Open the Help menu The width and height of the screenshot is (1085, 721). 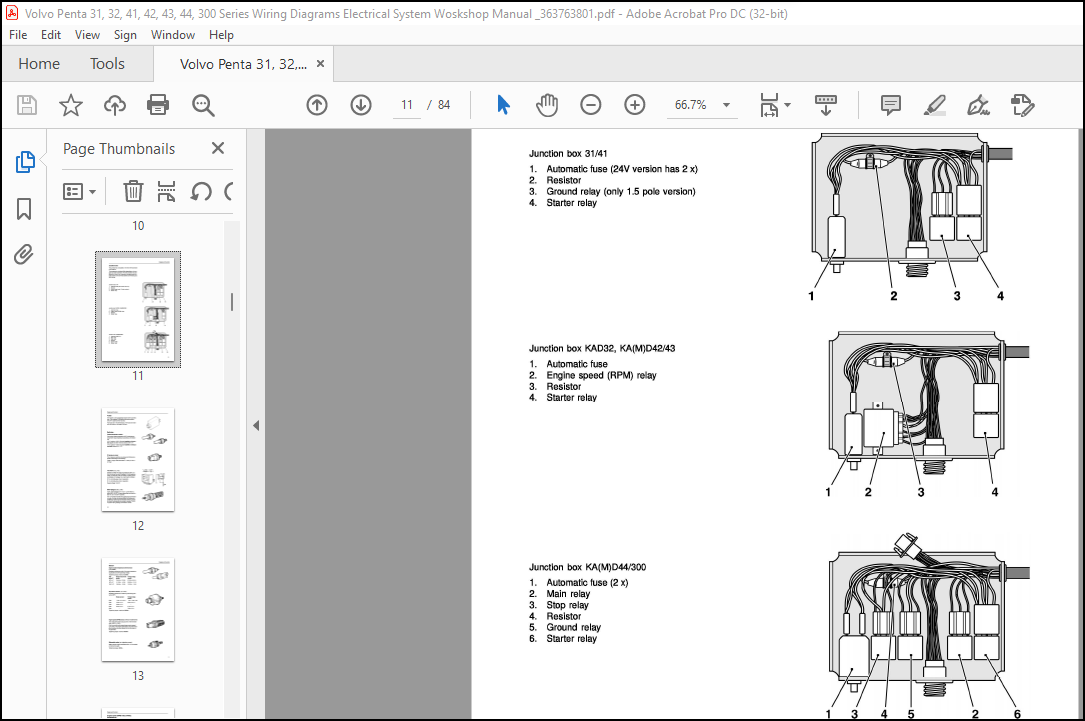click(221, 35)
